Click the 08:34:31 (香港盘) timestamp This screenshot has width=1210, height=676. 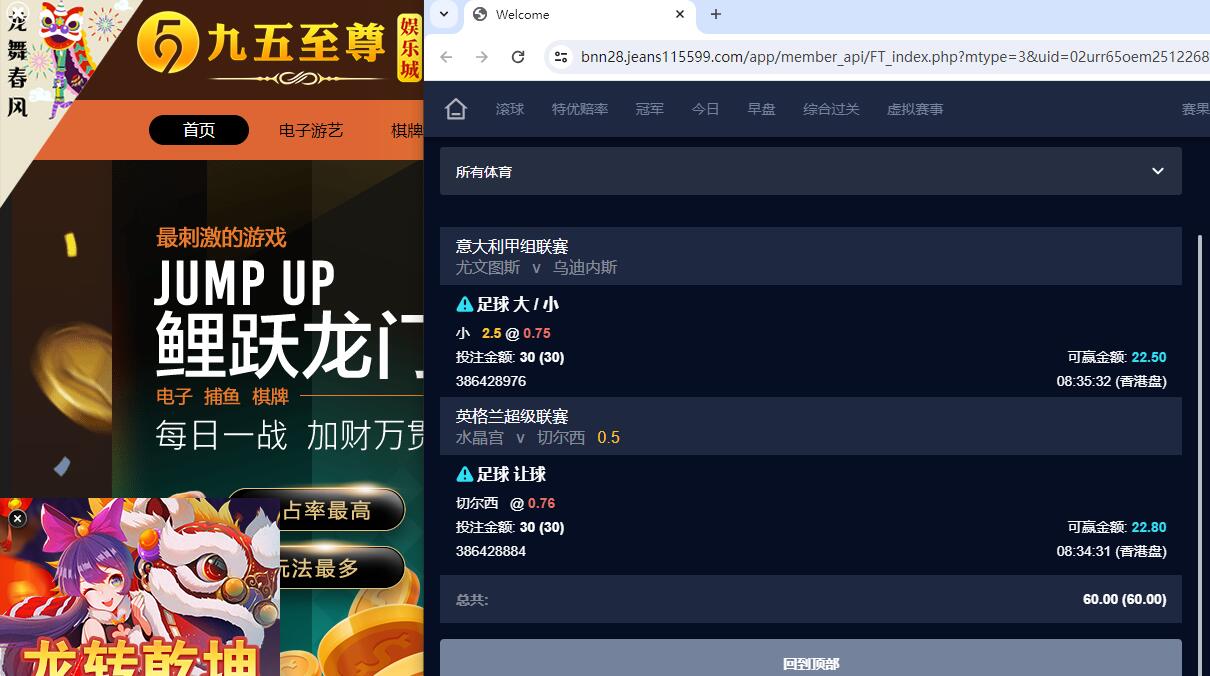pyautogui.click(x=1112, y=551)
